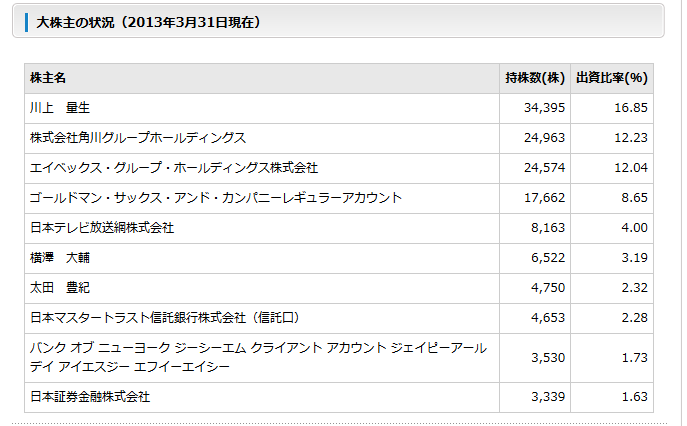
Task: Click 日本テレビ放送網株式会社 in the table
Action: [102, 228]
